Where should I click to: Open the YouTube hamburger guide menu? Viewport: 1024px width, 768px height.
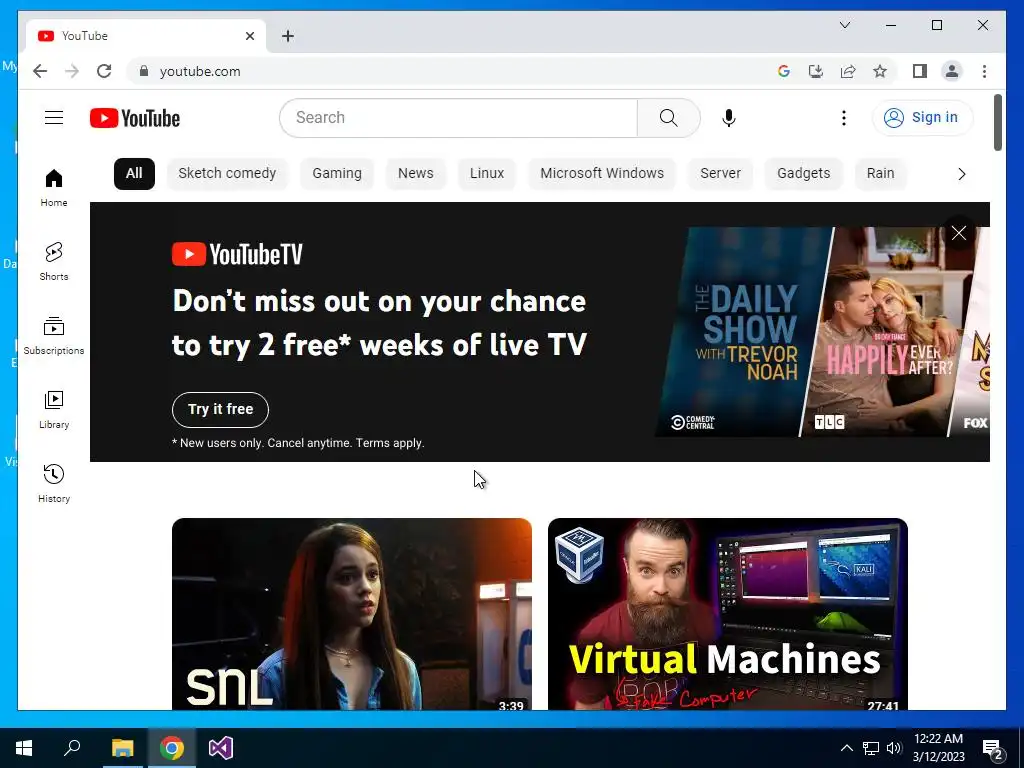(x=54, y=118)
